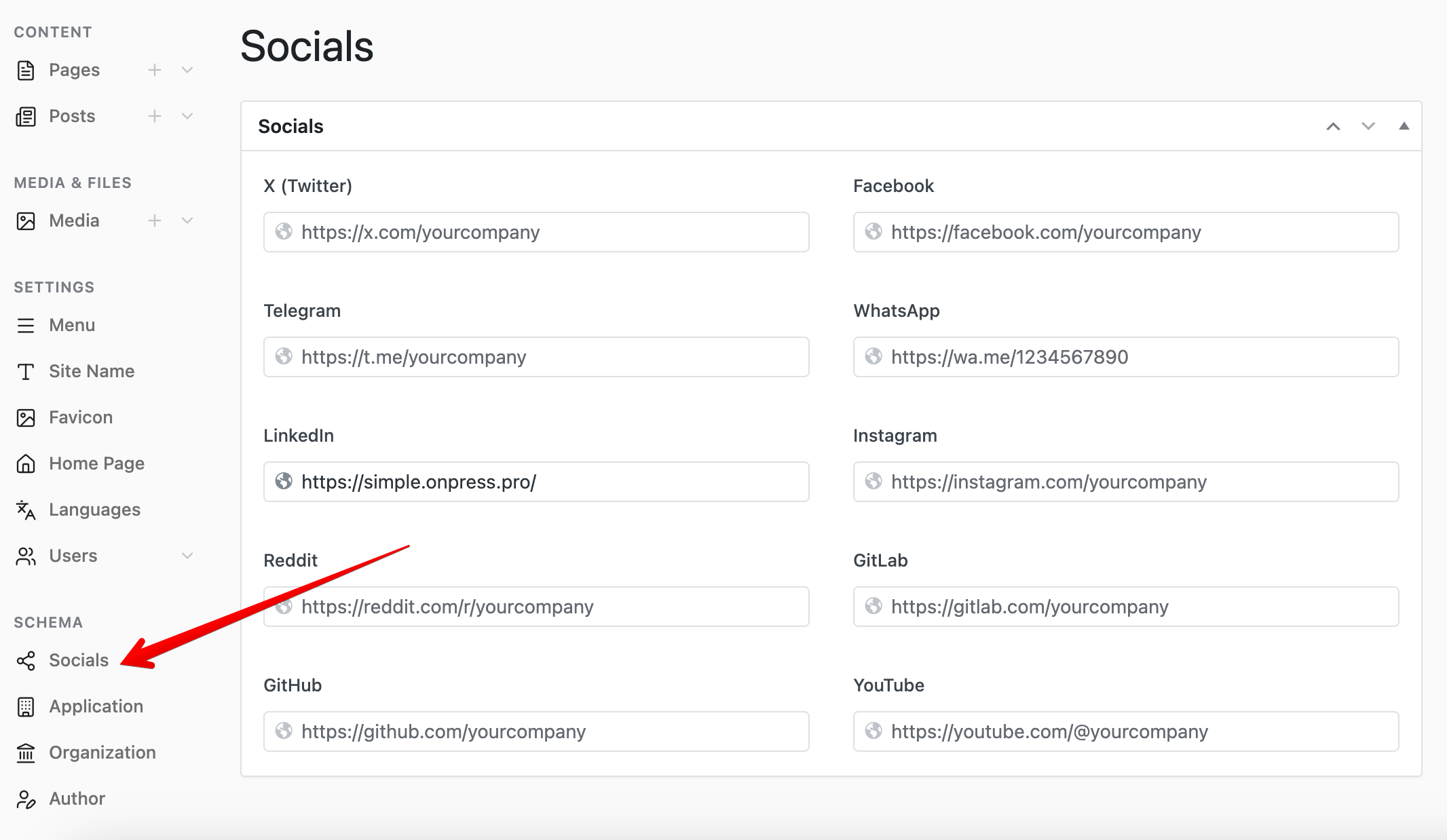Move Socials panel down
This screenshot has height=840, width=1447.
1368,126
